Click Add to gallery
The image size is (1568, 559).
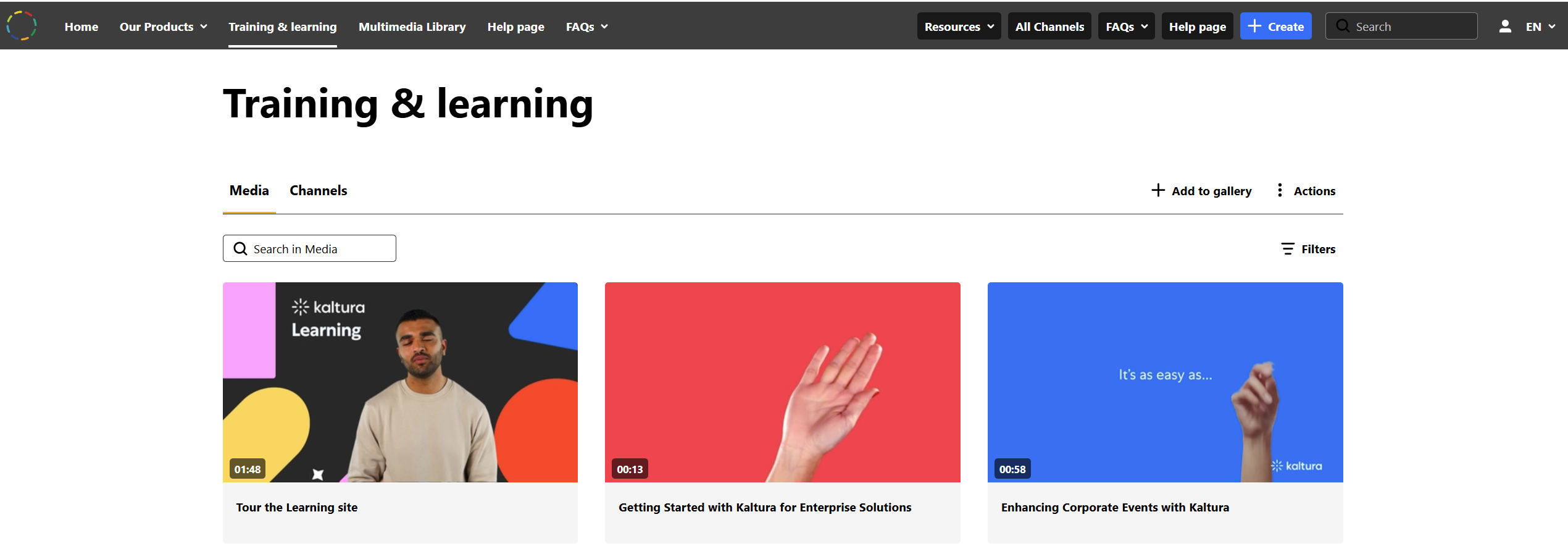pos(1201,191)
